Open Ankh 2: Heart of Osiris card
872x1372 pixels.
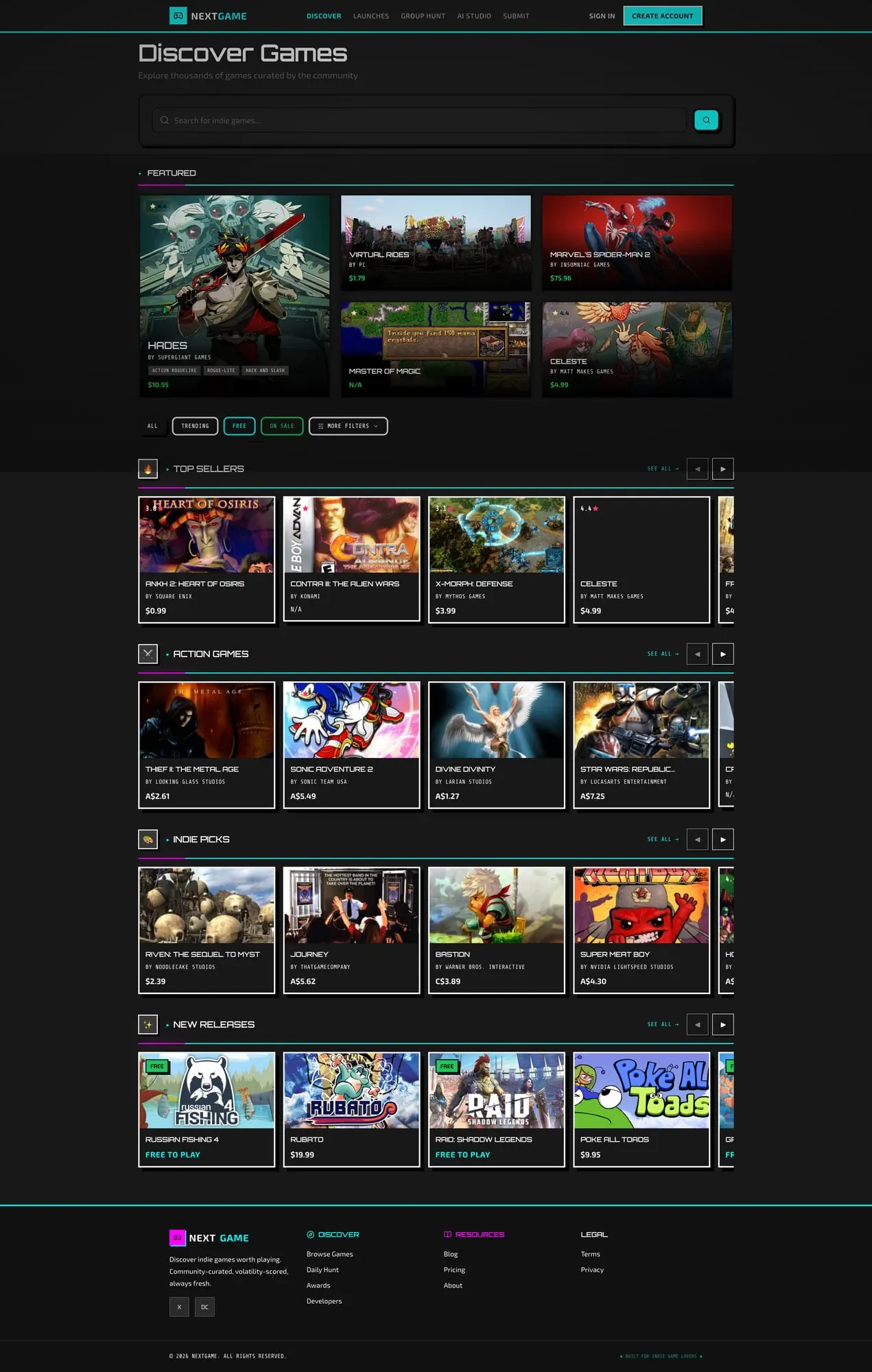(207, 560)
